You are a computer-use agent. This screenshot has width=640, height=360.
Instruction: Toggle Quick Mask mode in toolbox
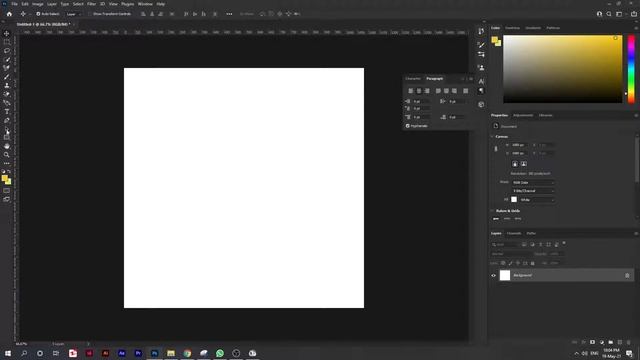coord(7,191)
